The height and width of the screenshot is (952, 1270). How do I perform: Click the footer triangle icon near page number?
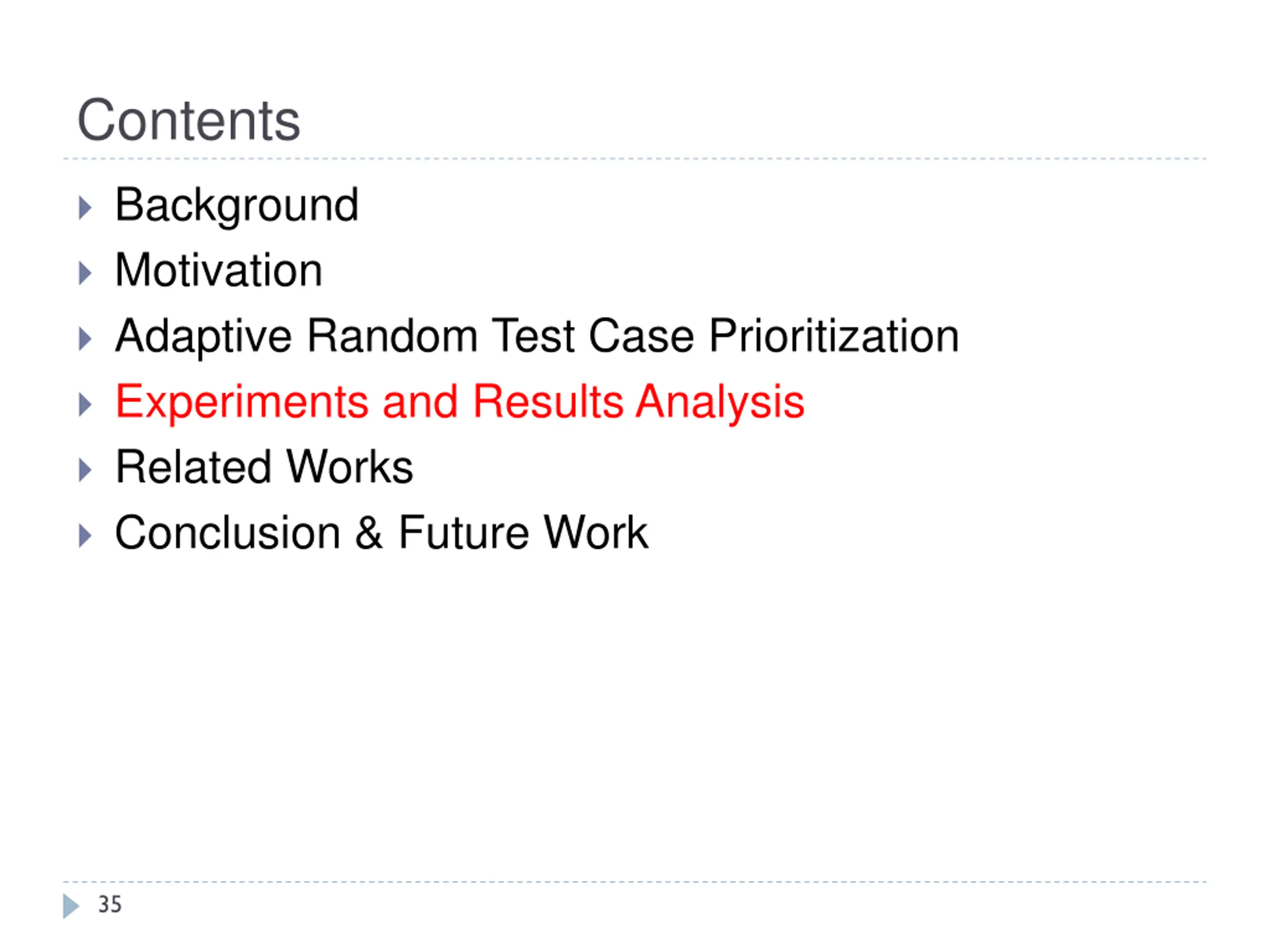[70, 906]
